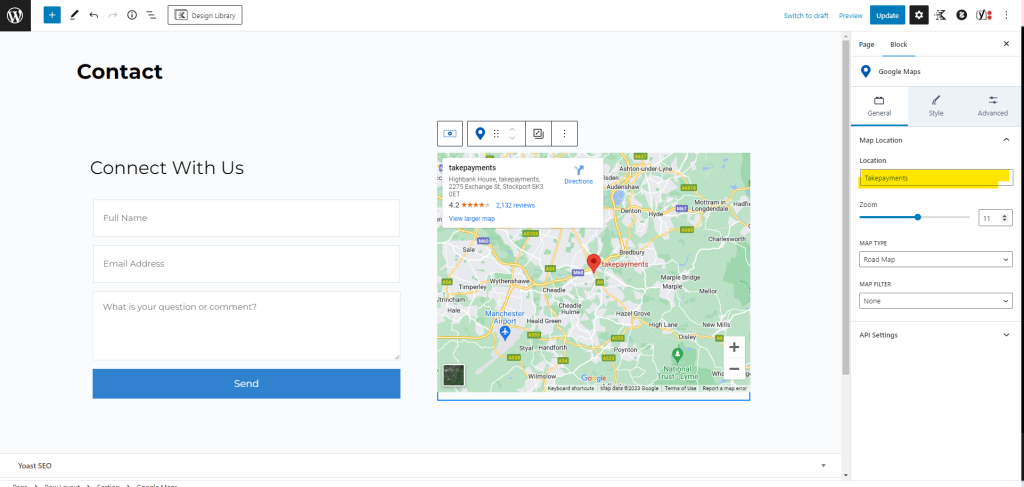Click the Google Maps block pin icon
The height and width of the screenshot is (487, 1024).
pyautogui.click(x=480, y=133)
